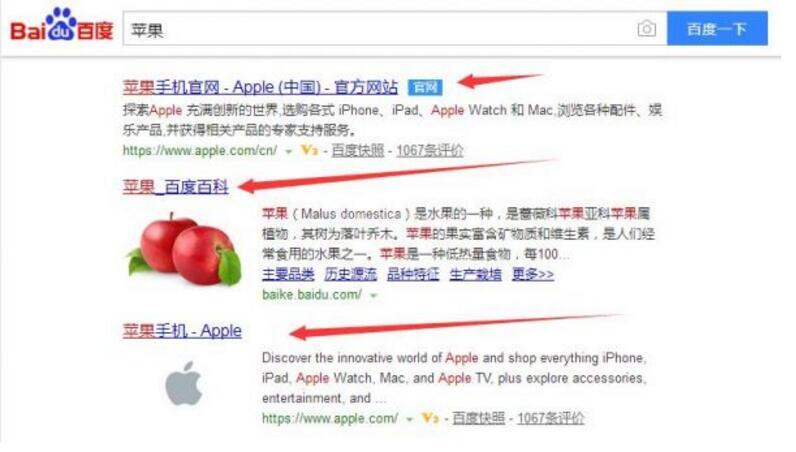Viewport: 796px width, 452px height.
Task: Open 苹果手机官网 - Apple (中国) result
Action: click(260, 87)
